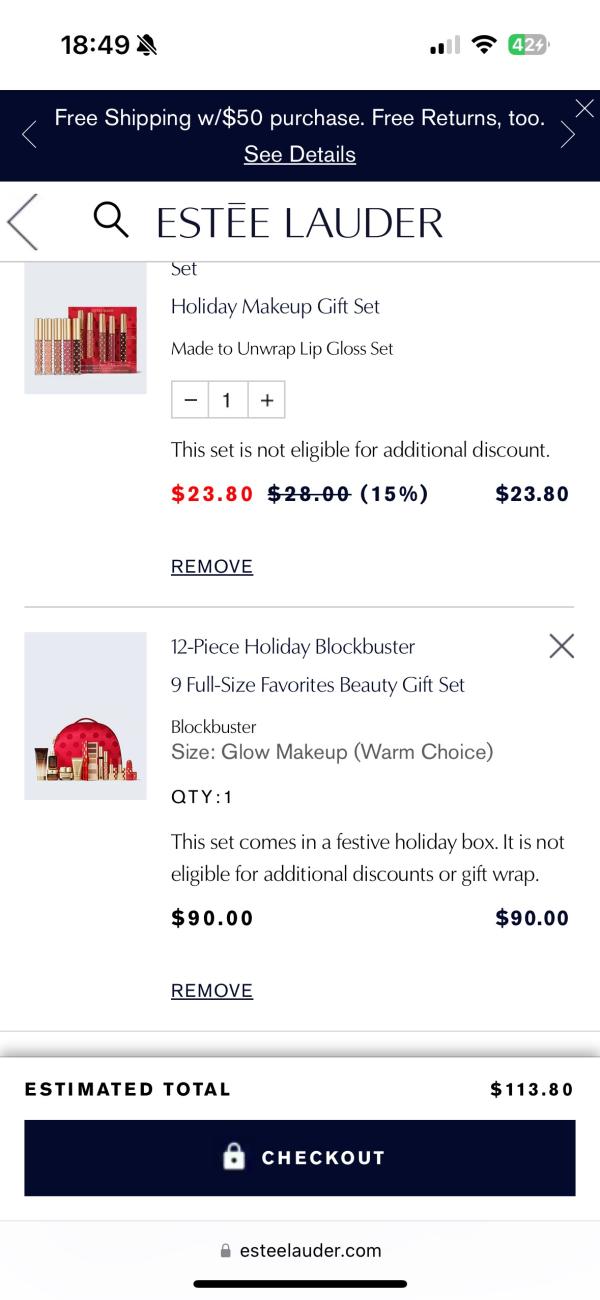Open search with the magnifying glass icon
The image size is (600, 1300).
111,220
